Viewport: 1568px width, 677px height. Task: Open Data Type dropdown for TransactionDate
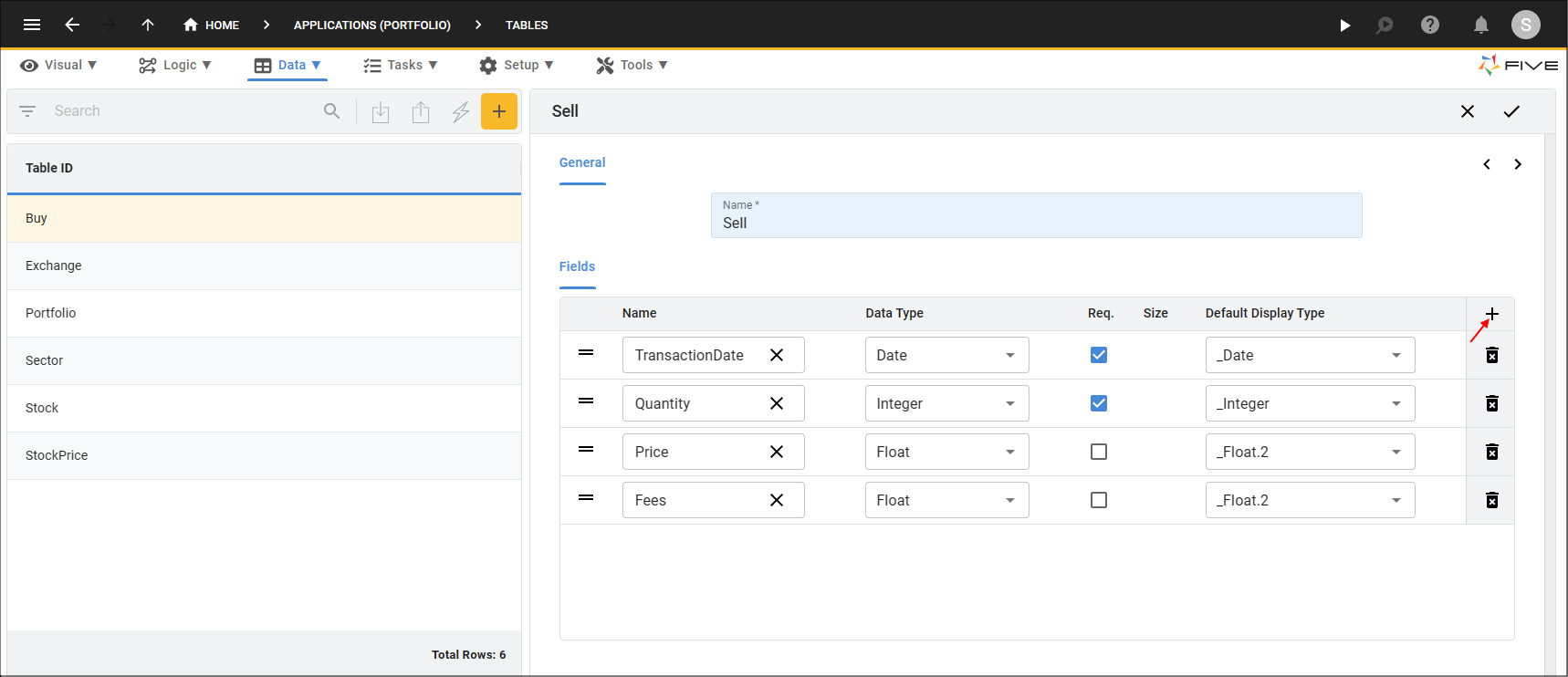click(947, 355)
